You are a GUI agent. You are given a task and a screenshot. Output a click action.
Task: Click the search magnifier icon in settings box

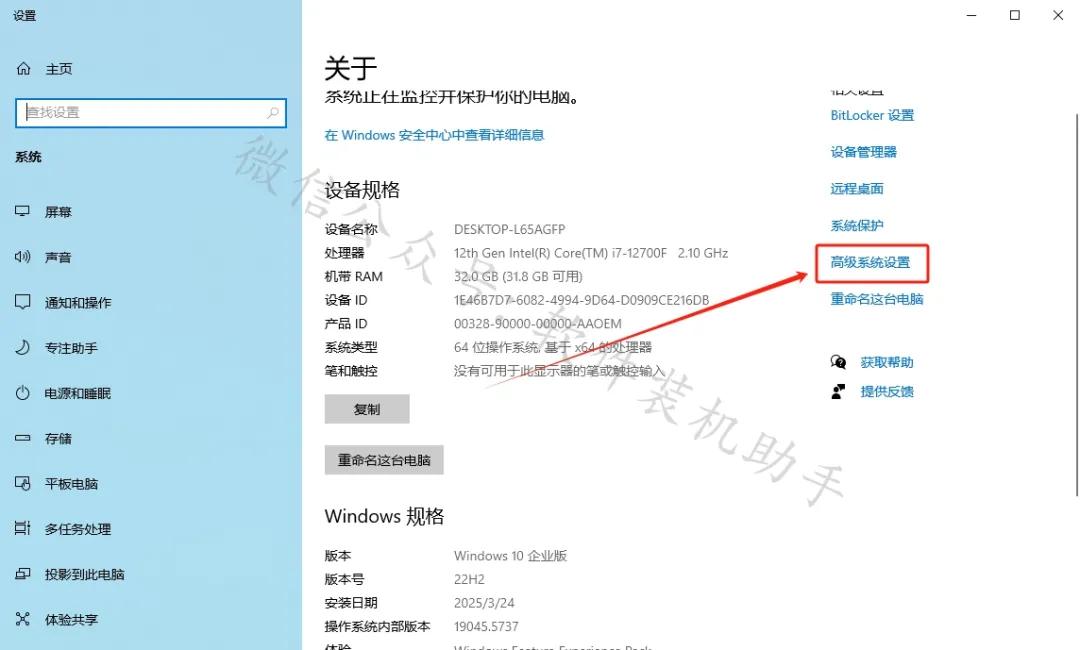point(273,112)
